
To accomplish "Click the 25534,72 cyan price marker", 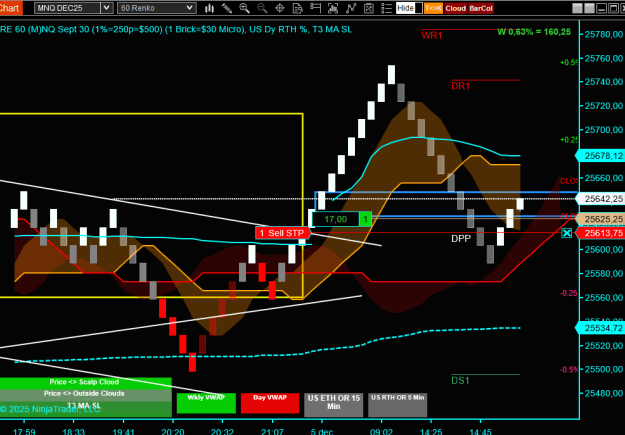I will [x=600, y=328].
